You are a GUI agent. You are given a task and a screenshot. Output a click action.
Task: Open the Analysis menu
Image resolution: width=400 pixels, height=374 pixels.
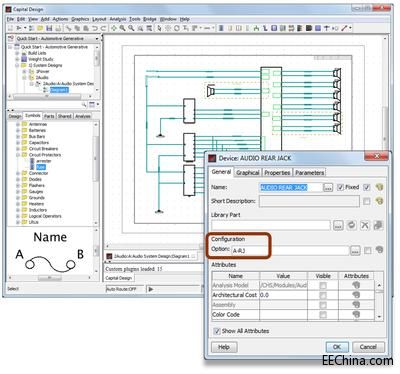click(x=118, y=19)
